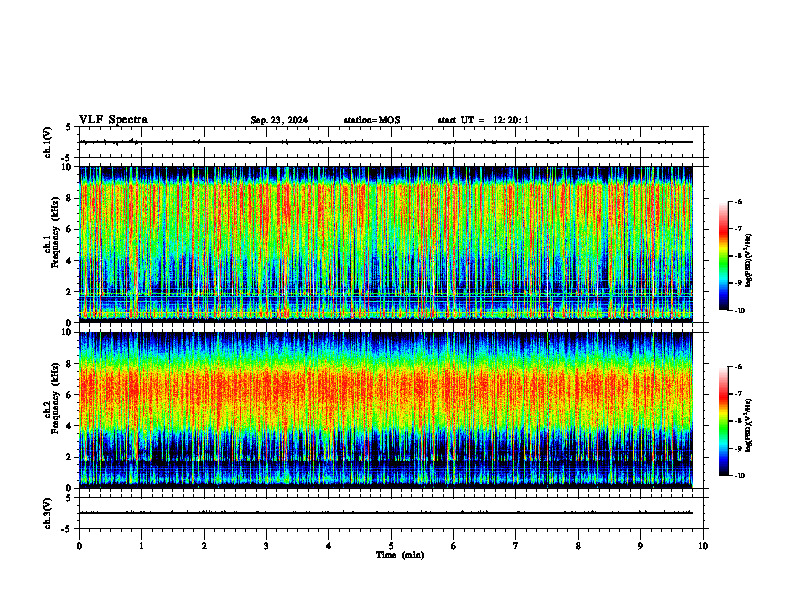Click the ch.2 spectrogram plot area
The width and height of the screenshot is (792, 612).
point(386,409)
